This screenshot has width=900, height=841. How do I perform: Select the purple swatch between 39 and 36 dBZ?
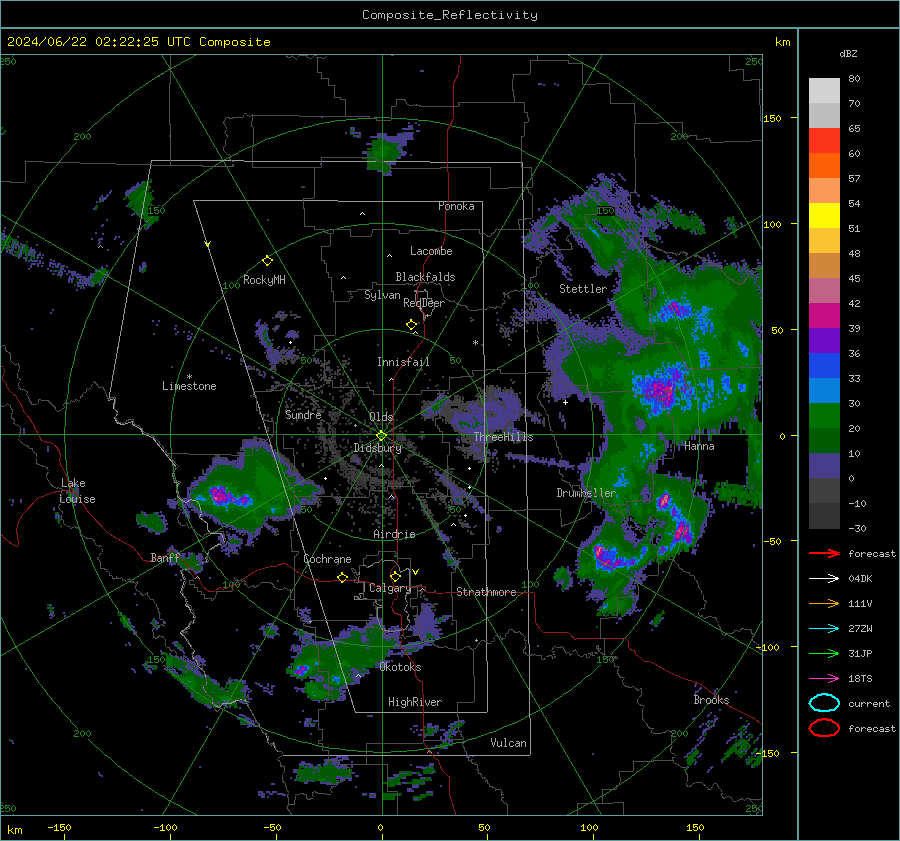[824, 341]
